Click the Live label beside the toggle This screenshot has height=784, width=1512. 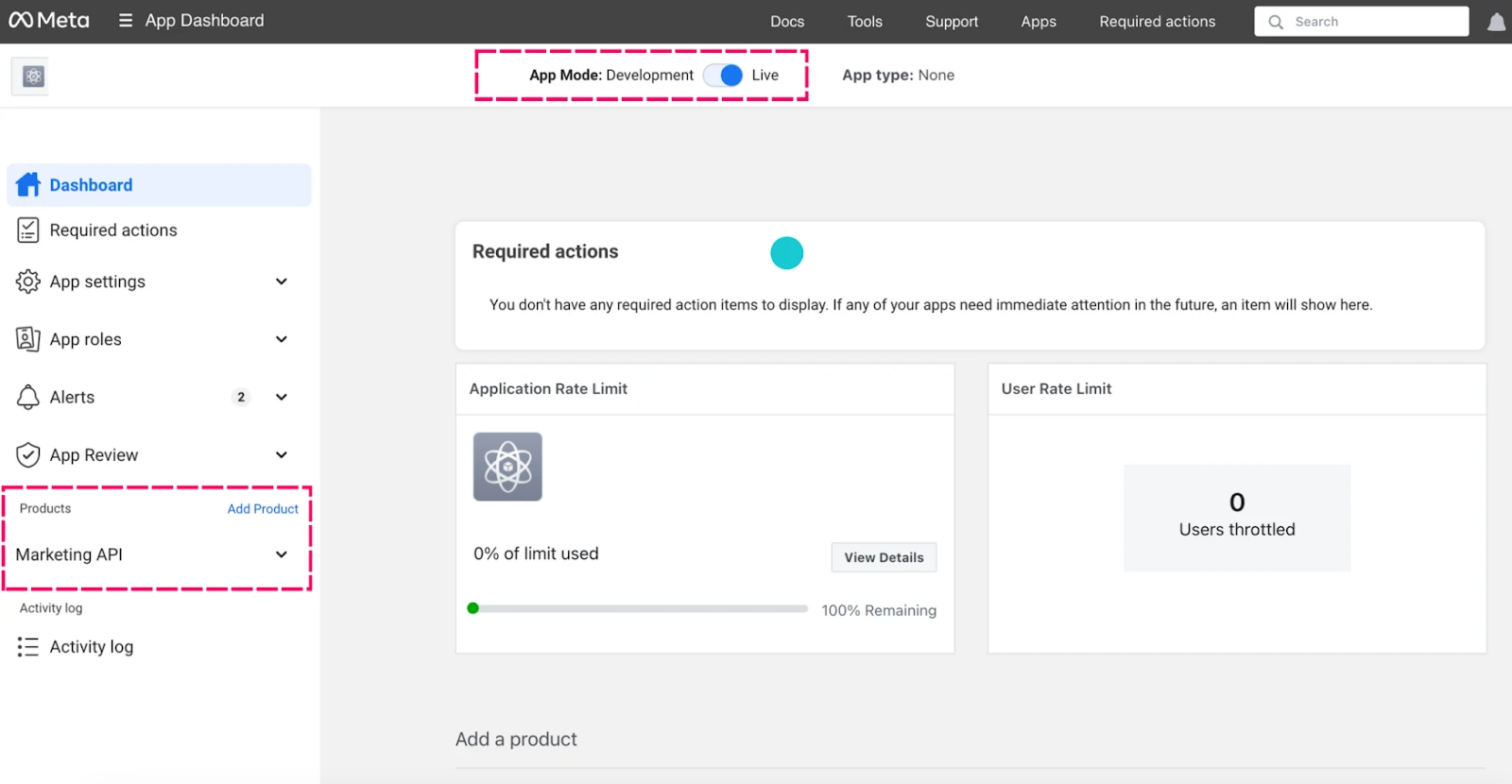click(x=765, y=75)
